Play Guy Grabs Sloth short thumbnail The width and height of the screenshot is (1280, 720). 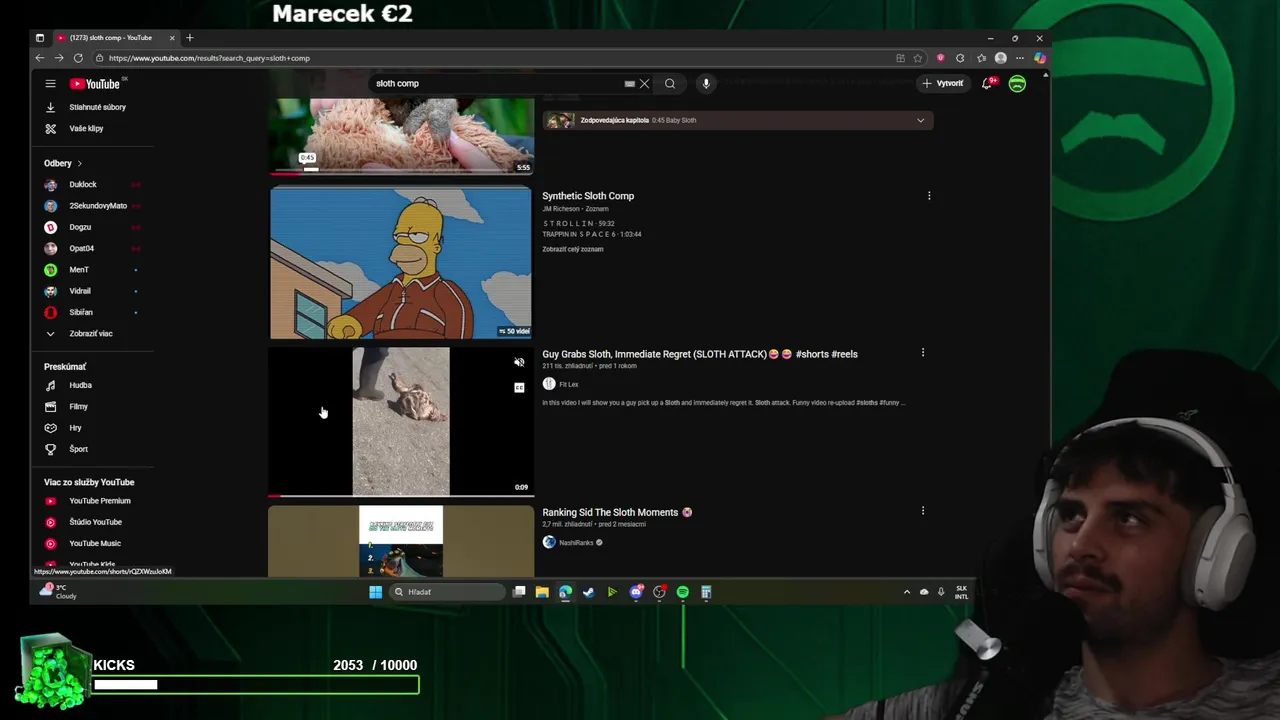pos(400,421)
